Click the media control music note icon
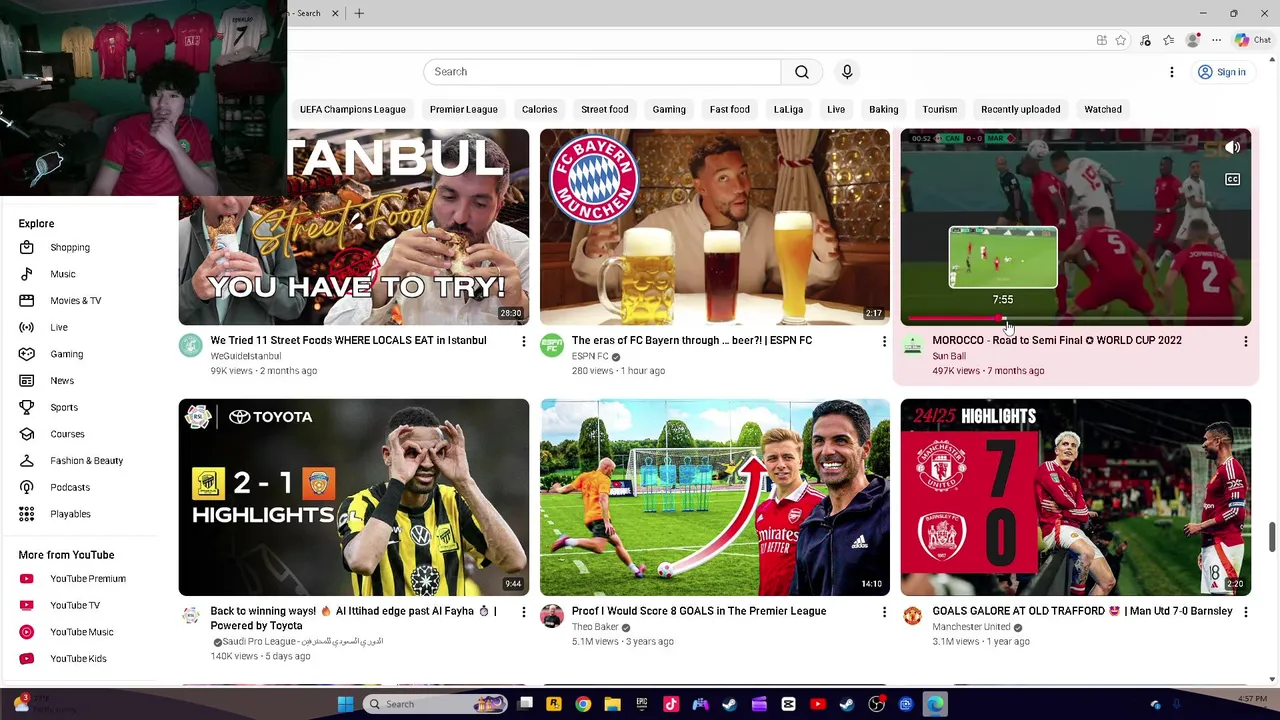 [1145, 40]
